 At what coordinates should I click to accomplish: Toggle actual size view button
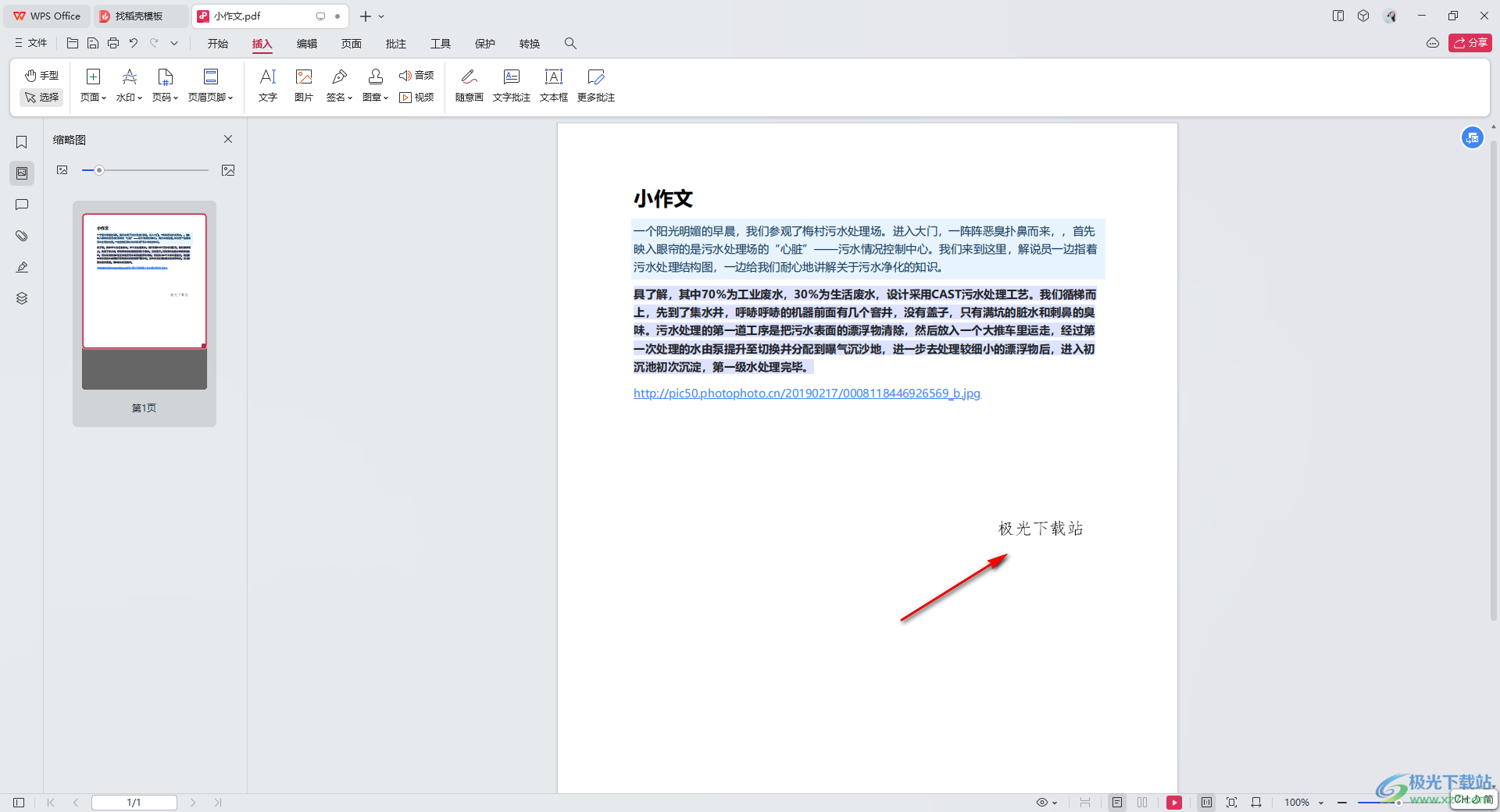click(1206, 803)
